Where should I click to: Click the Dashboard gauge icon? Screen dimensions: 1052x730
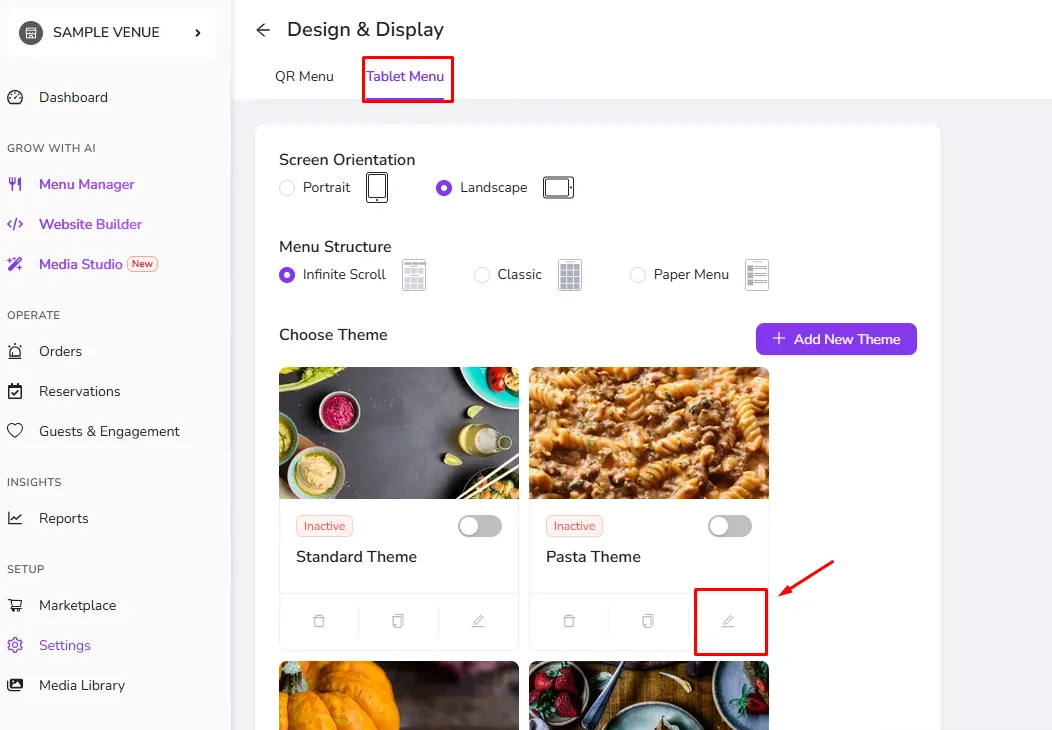pyautogui.click(x=15, y=97)
